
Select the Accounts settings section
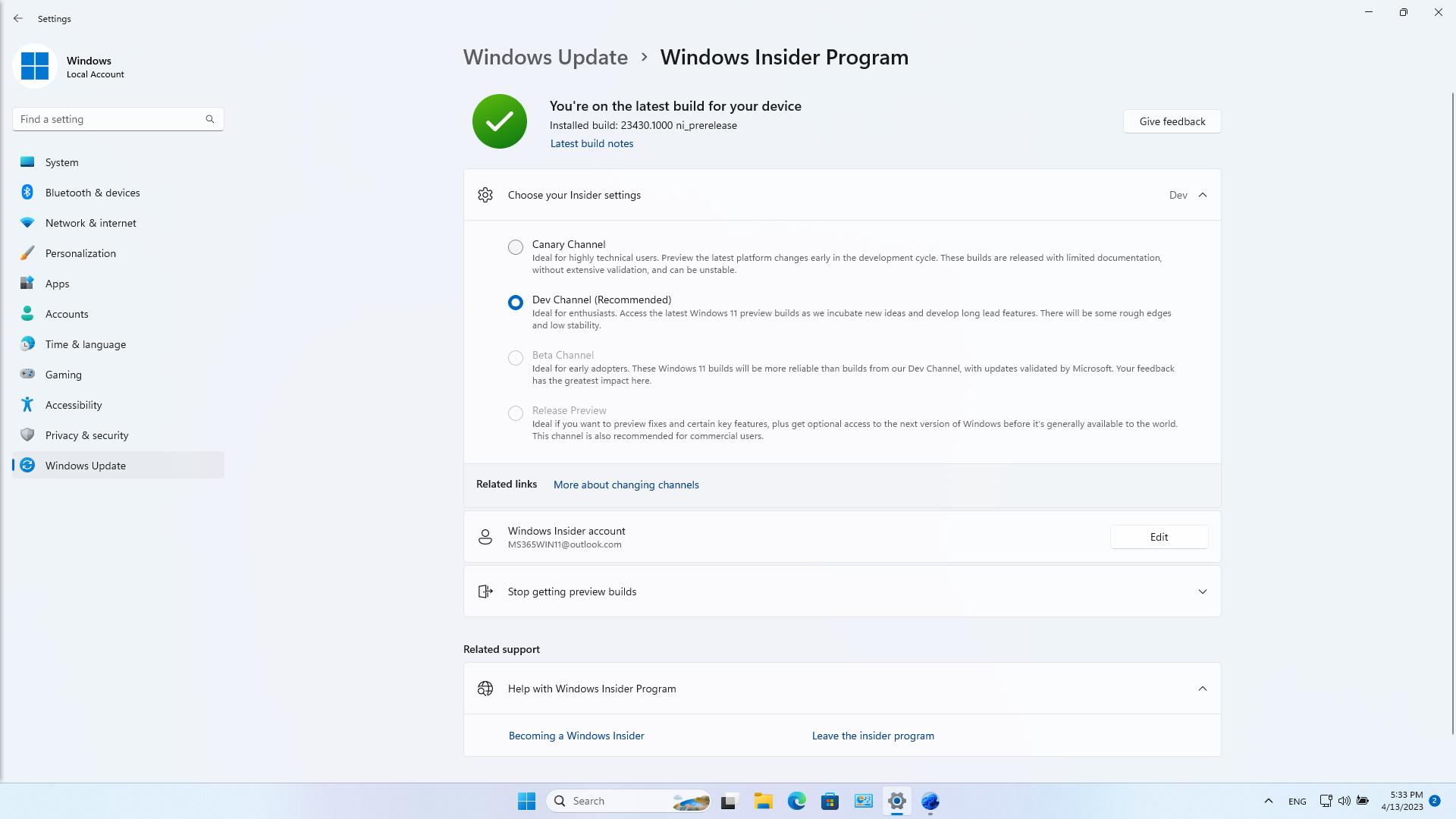click(67, 313)
